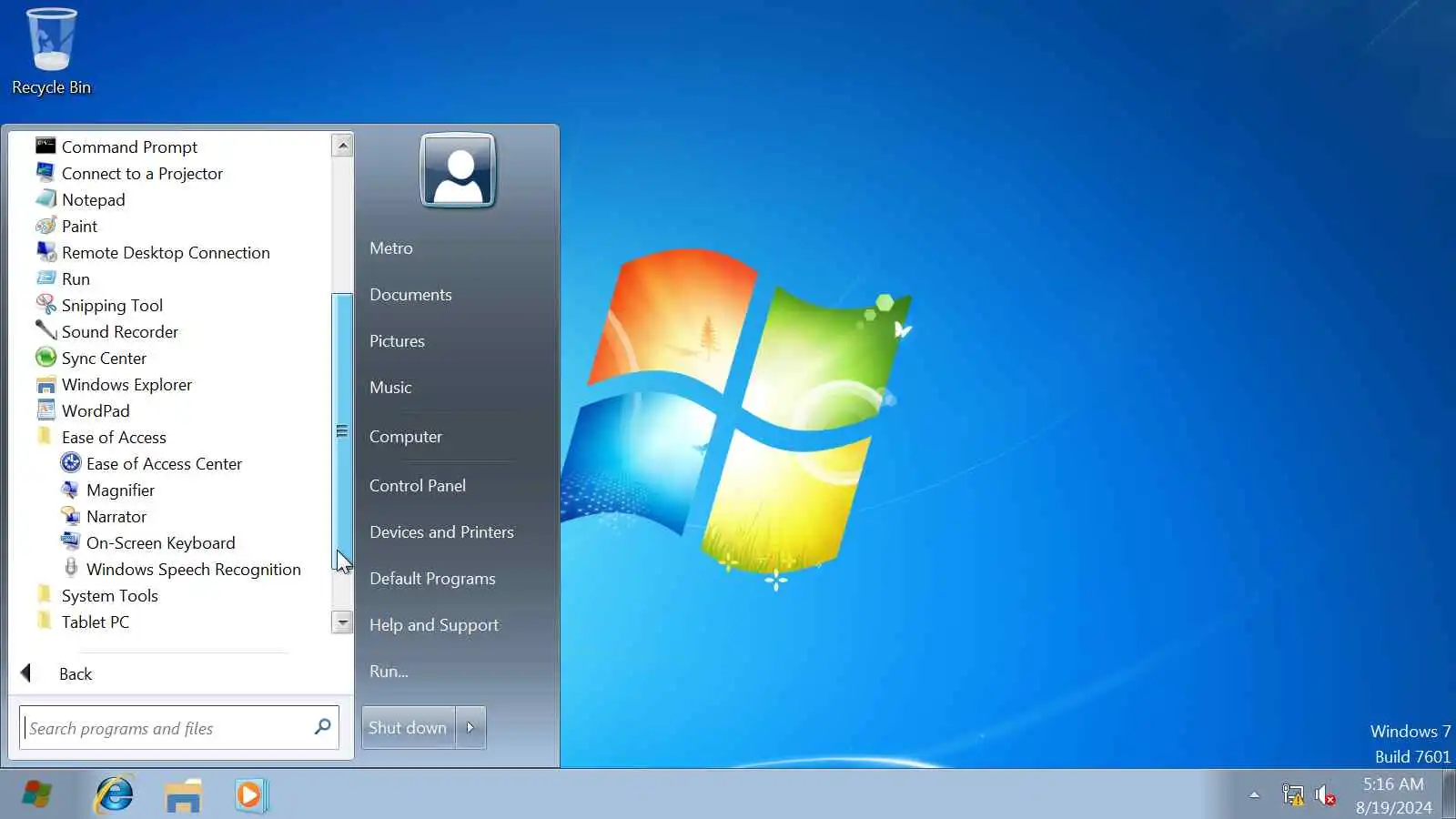Open WordPad via its icon
Image resolution: width=1456 pixels, height=819 pixels.
pos(45,409)
